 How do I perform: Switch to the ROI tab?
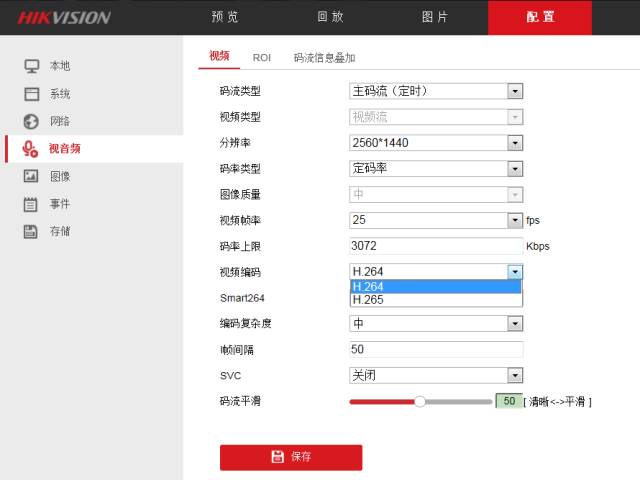coord(262,58)
